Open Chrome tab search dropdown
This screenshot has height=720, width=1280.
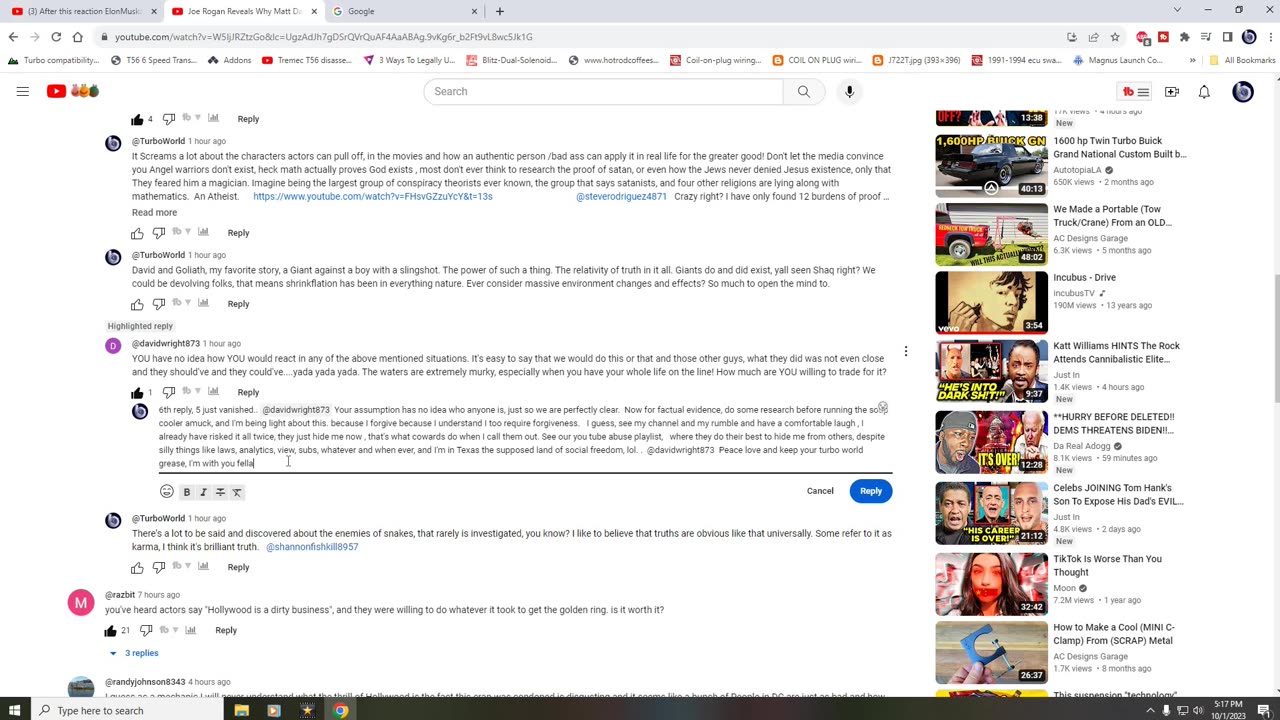1177,11
